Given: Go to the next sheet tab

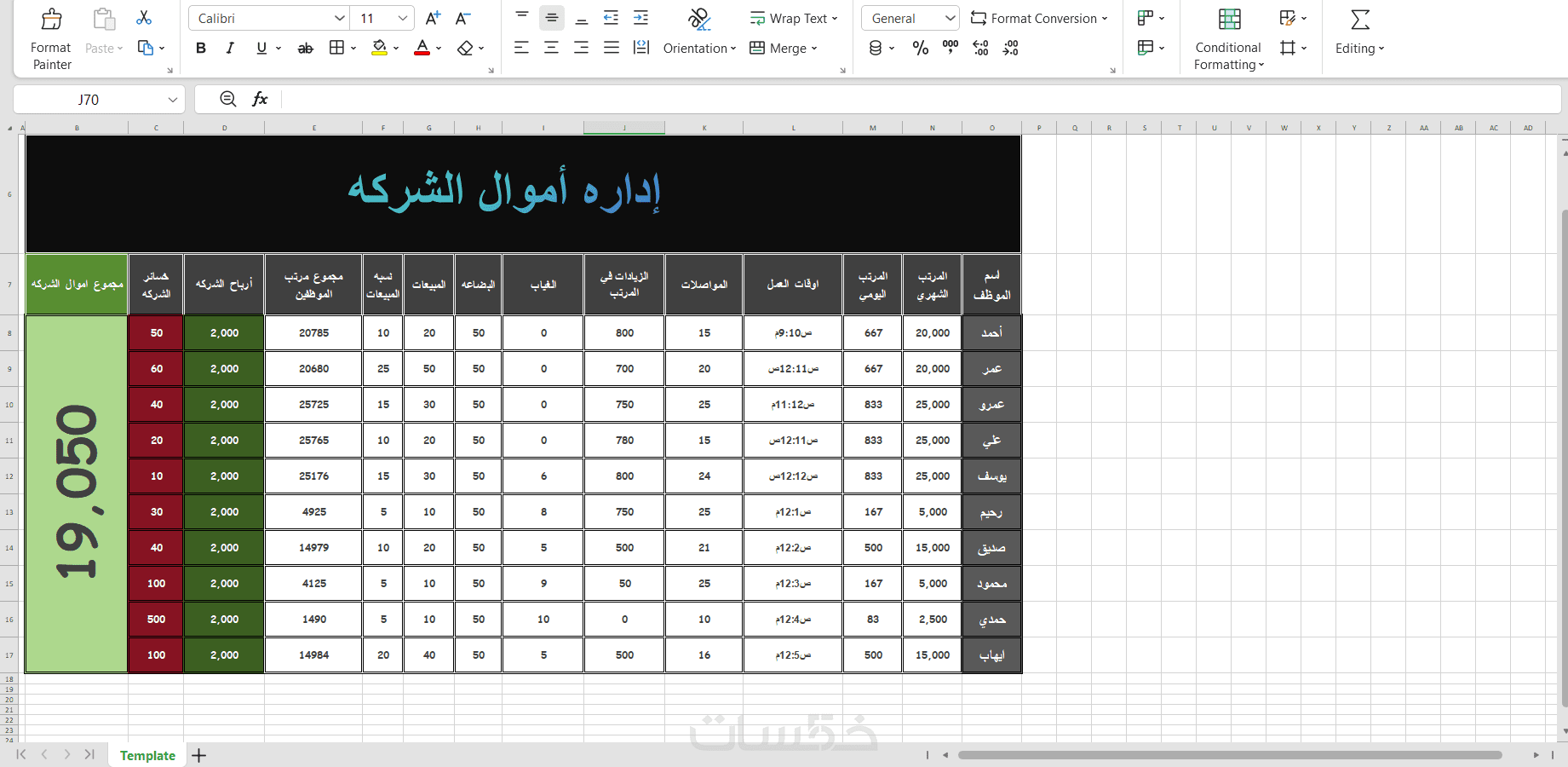Looking at the screenshot, I should (66, 754).
